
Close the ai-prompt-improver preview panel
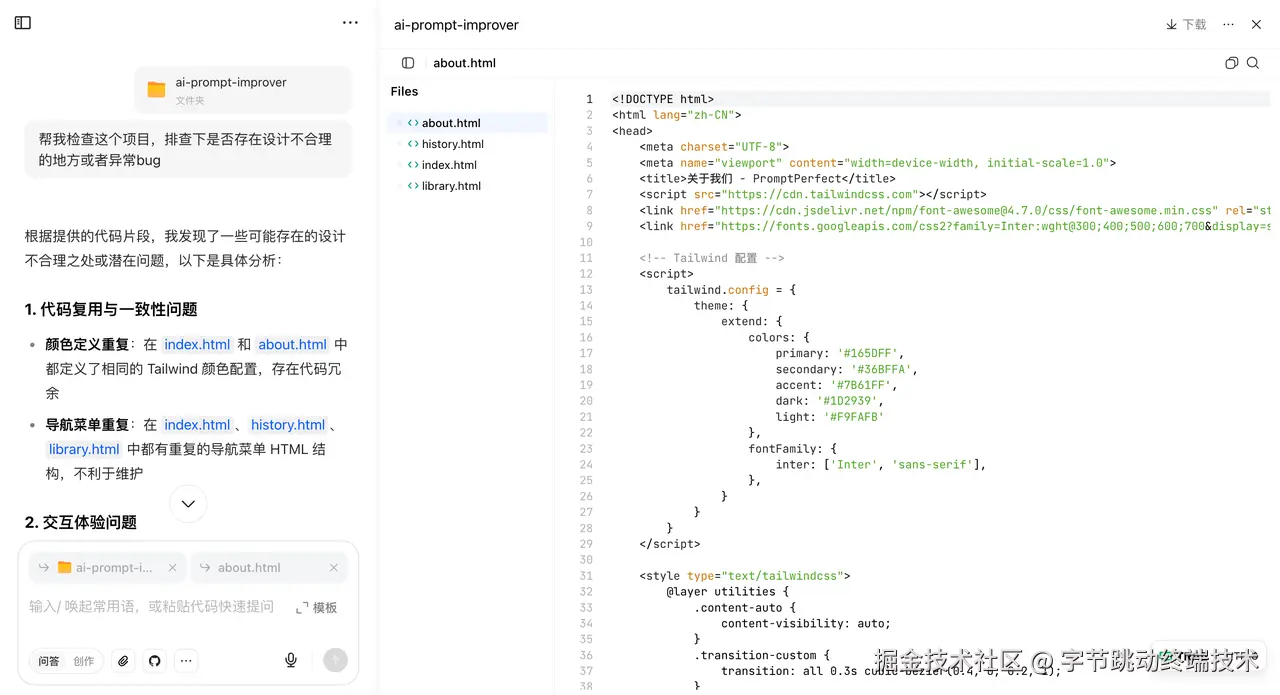[x=1257, y=25]
